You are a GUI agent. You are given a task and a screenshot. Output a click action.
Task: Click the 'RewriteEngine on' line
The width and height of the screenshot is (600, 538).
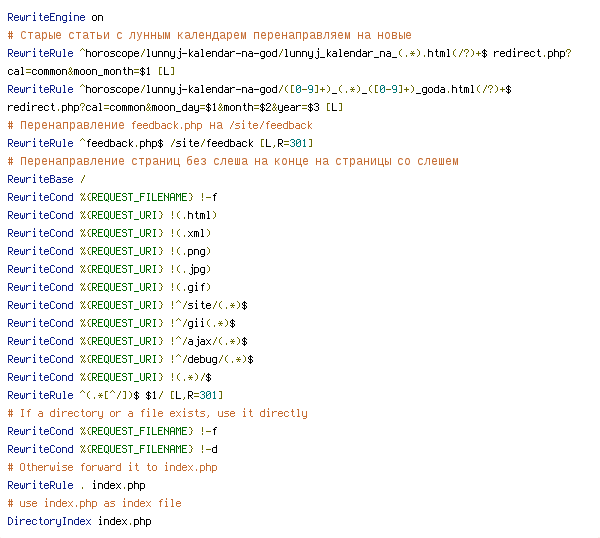(x=55, y=17)
